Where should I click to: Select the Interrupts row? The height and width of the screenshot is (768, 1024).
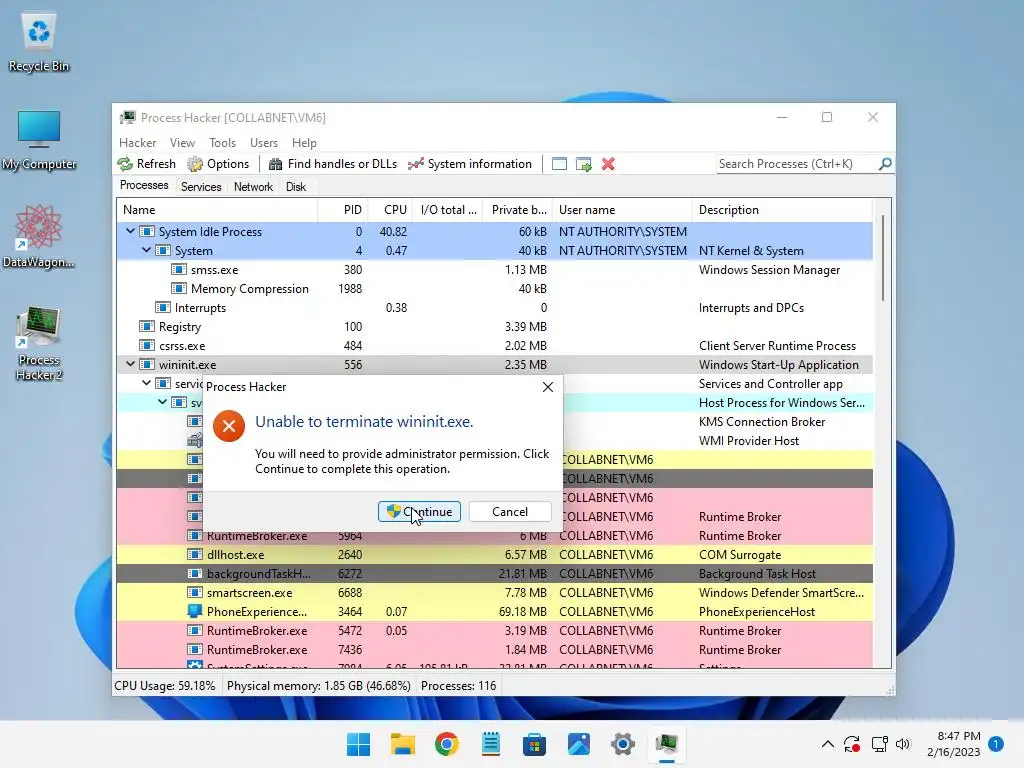494,308
